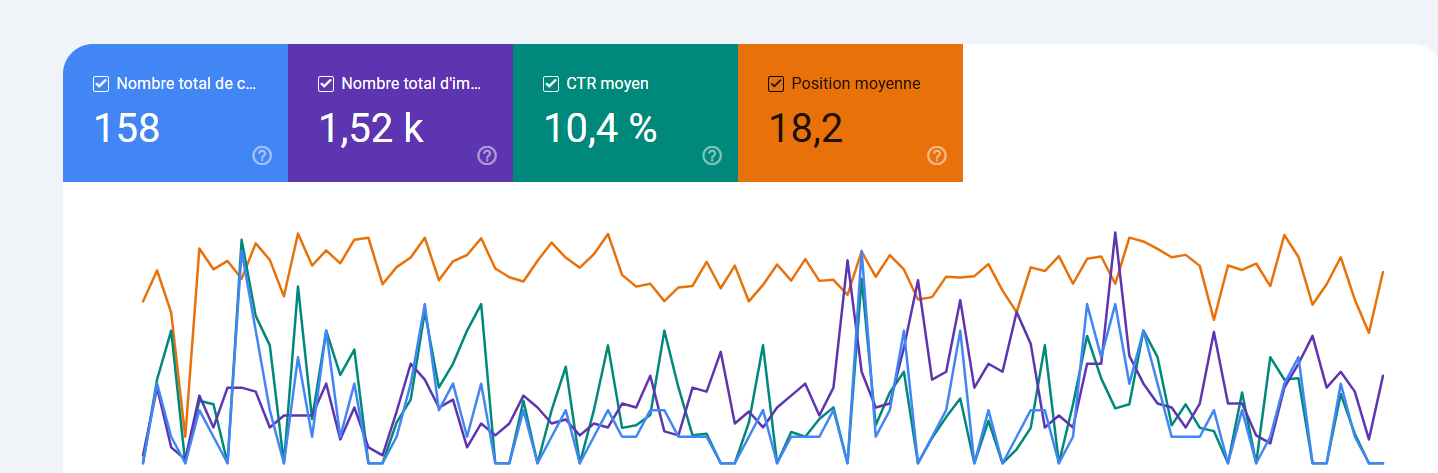Open help icon on Position moyenne card
Image resolution: width=1438 pixels, height=473 pixels.
click(x=937, y=155)
